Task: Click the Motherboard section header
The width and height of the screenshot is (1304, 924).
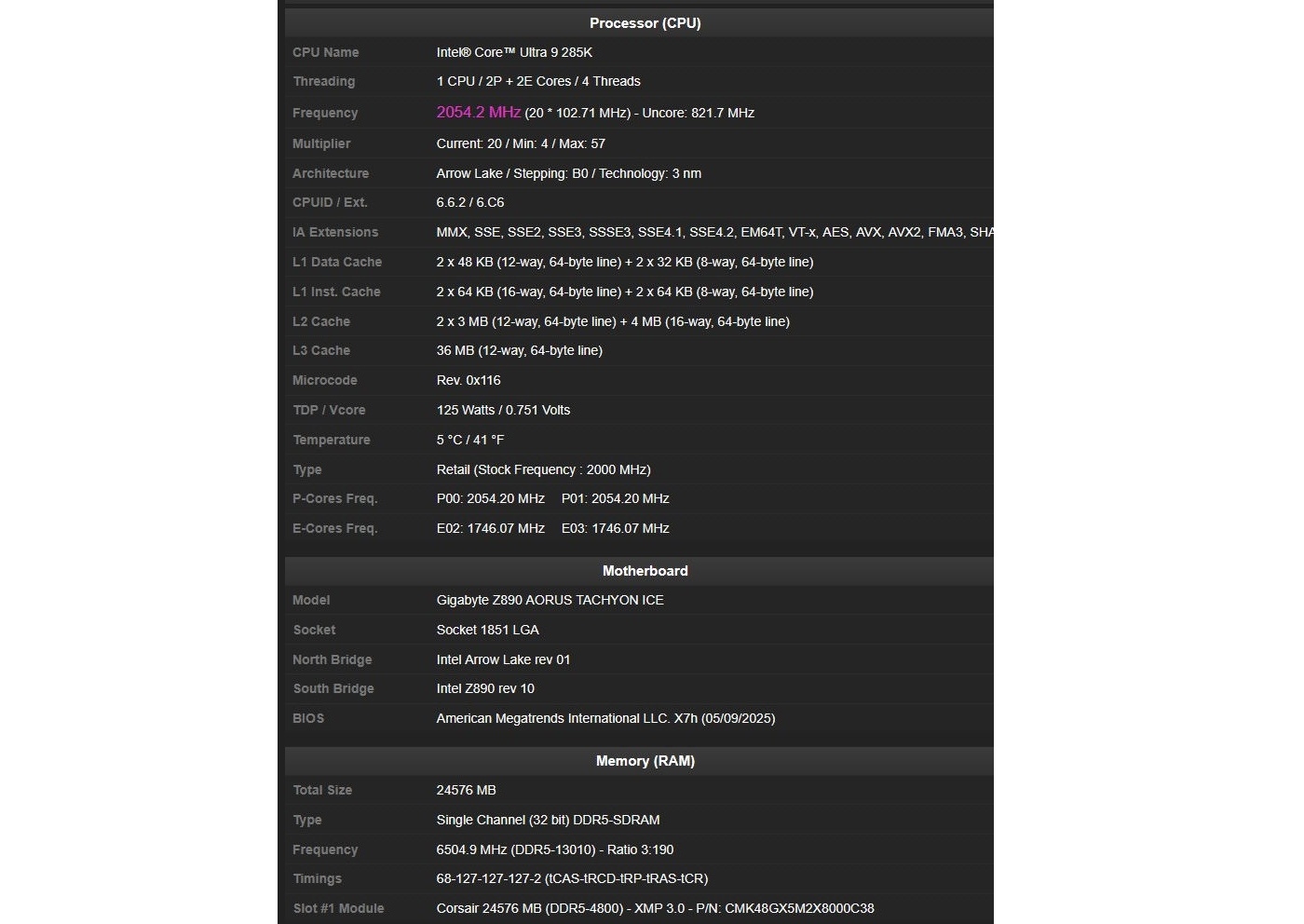Action: 645,571
